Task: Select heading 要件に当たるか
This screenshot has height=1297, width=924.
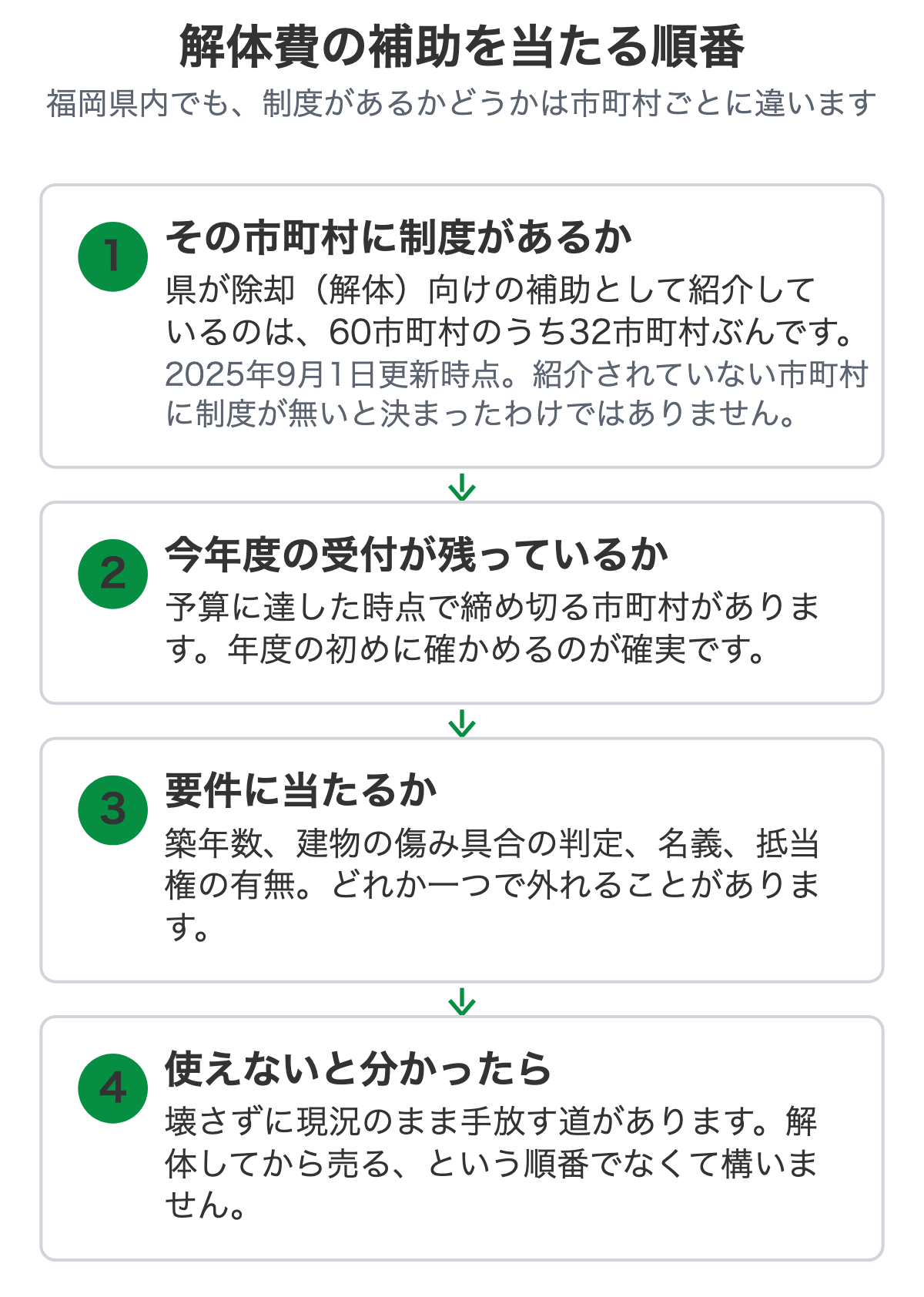Action: [301, 790]
